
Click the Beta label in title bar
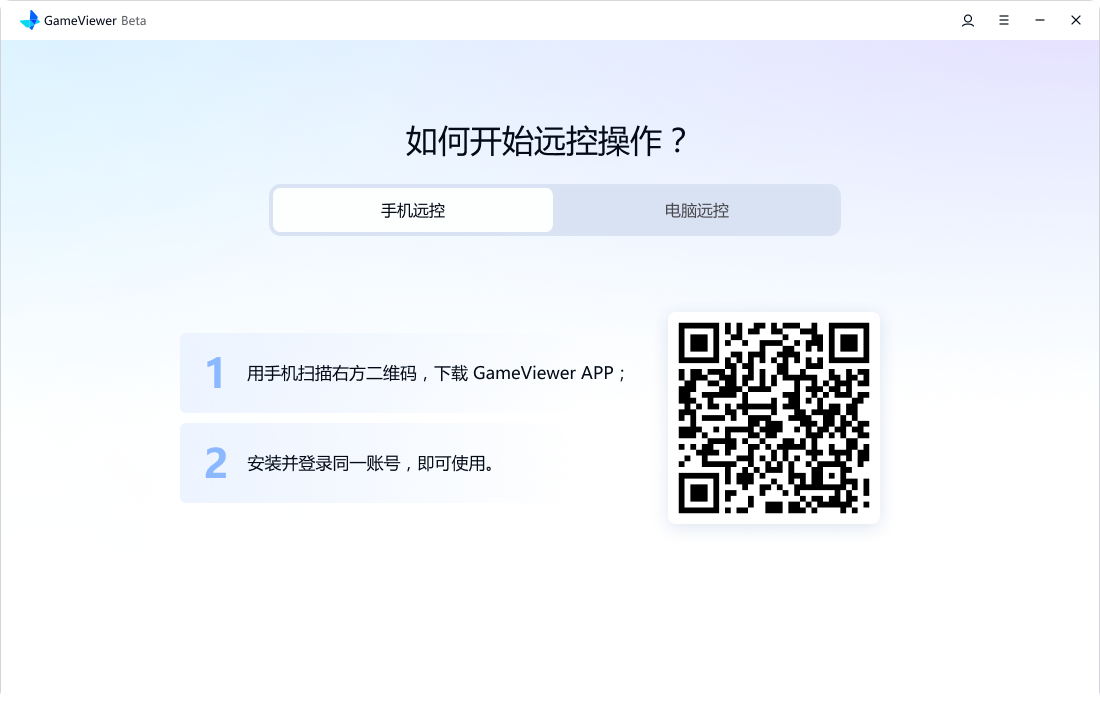(134, 20)
